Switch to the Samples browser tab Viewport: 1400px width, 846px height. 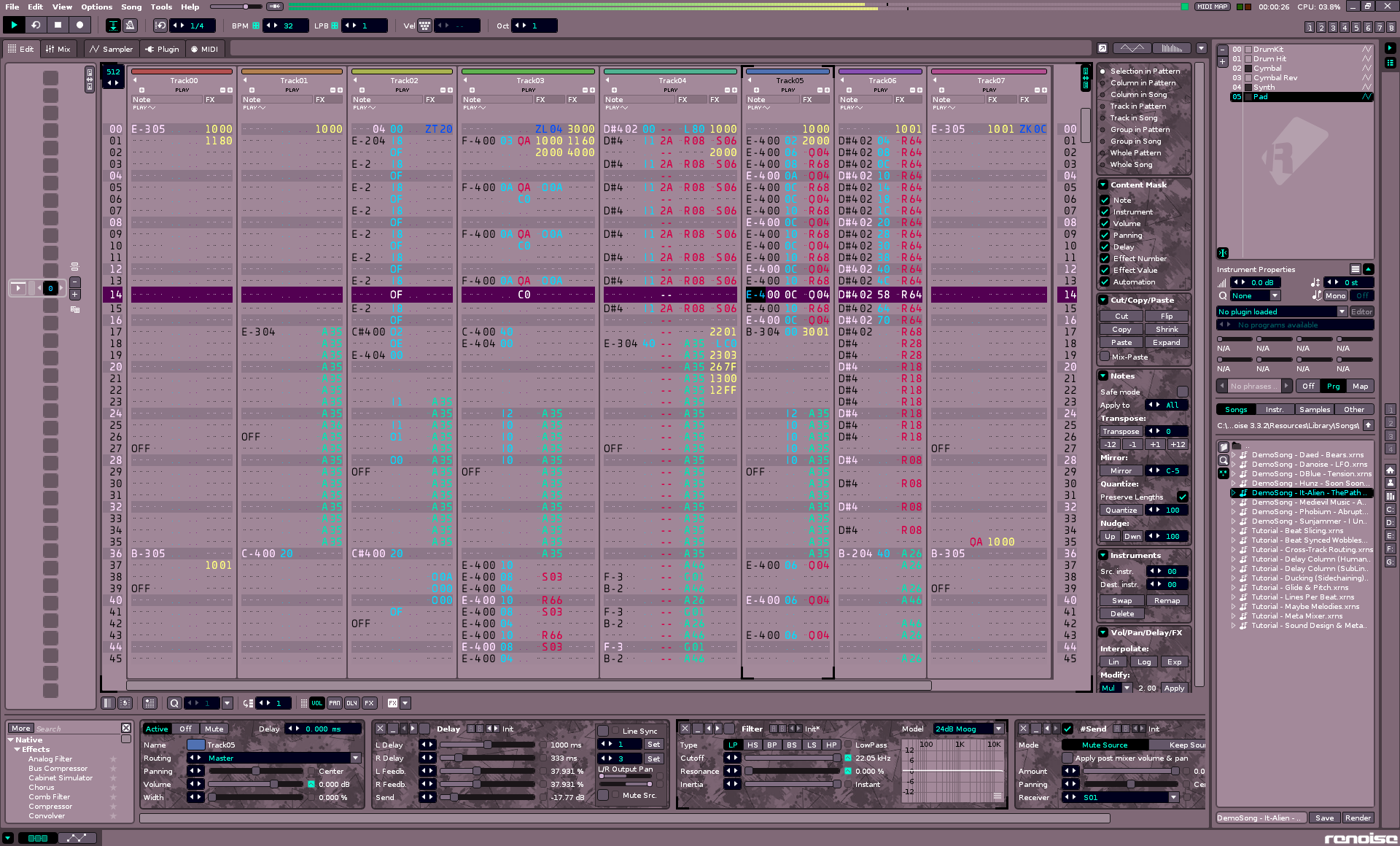click(x=1315, y=409)
